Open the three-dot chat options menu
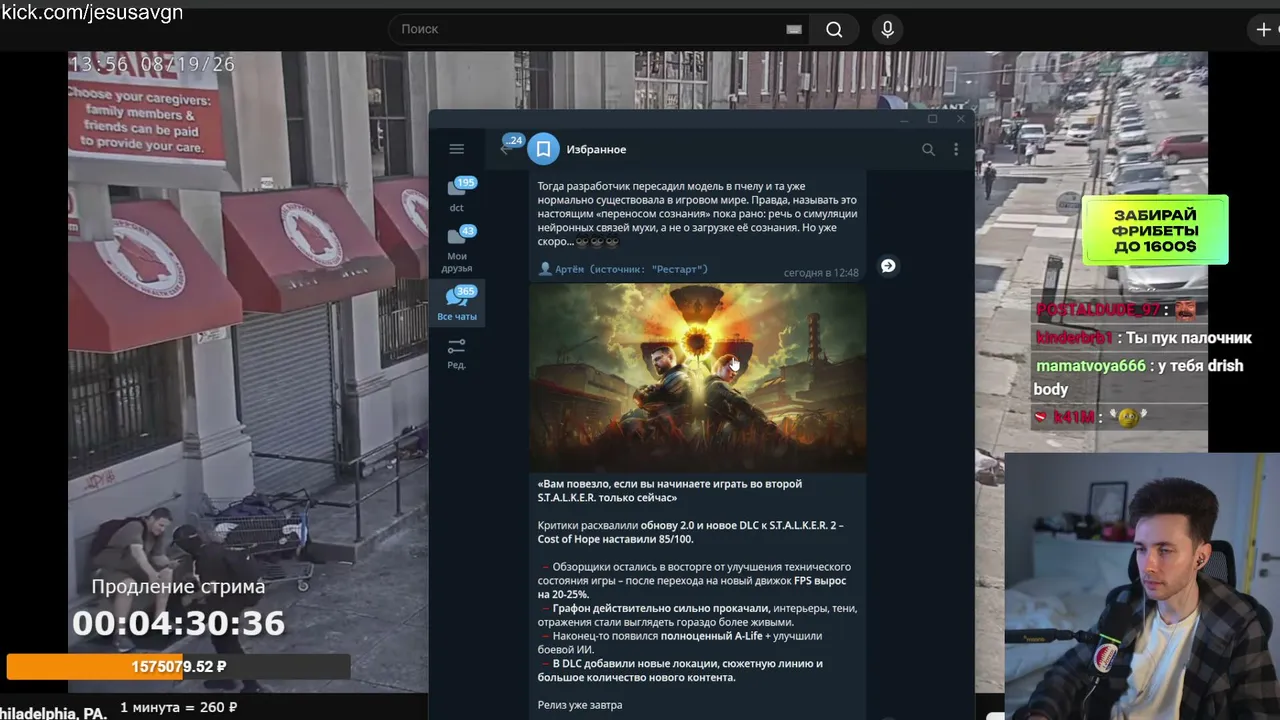This screenshot has width=1280, height=720. pos(956,149)
